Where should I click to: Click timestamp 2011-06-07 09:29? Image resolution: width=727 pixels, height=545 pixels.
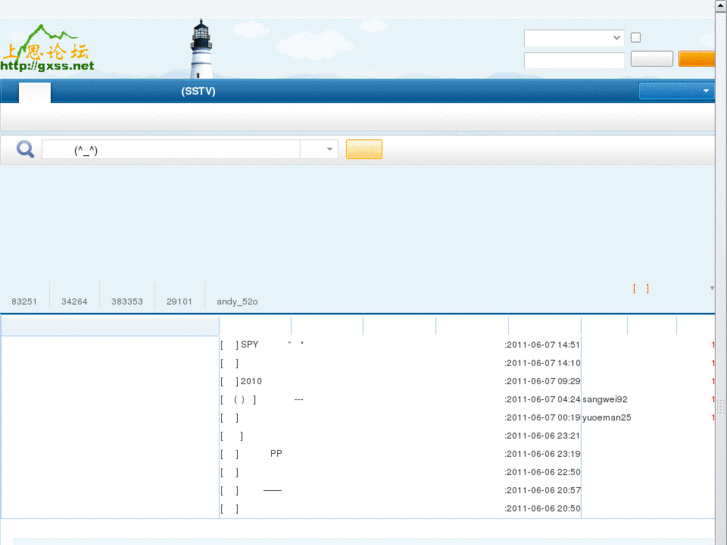(x=542, y=381)
